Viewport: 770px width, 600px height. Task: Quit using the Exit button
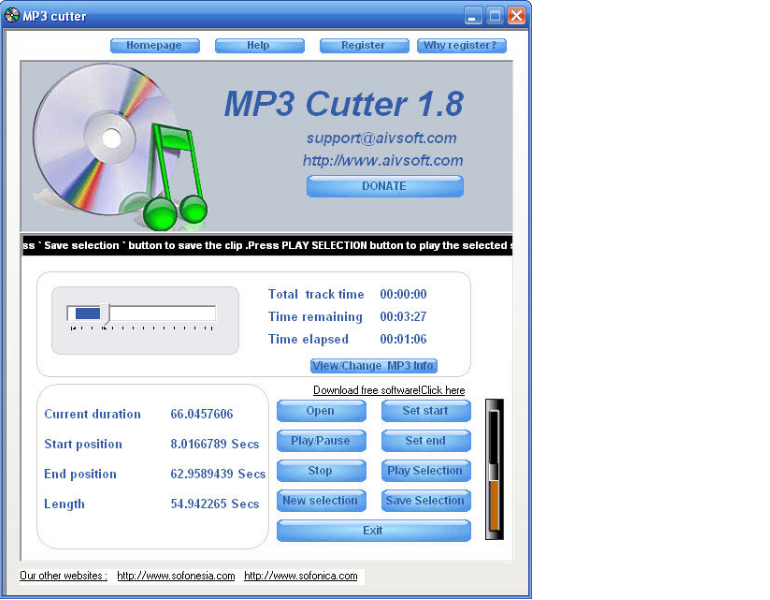tap(373, 530)
